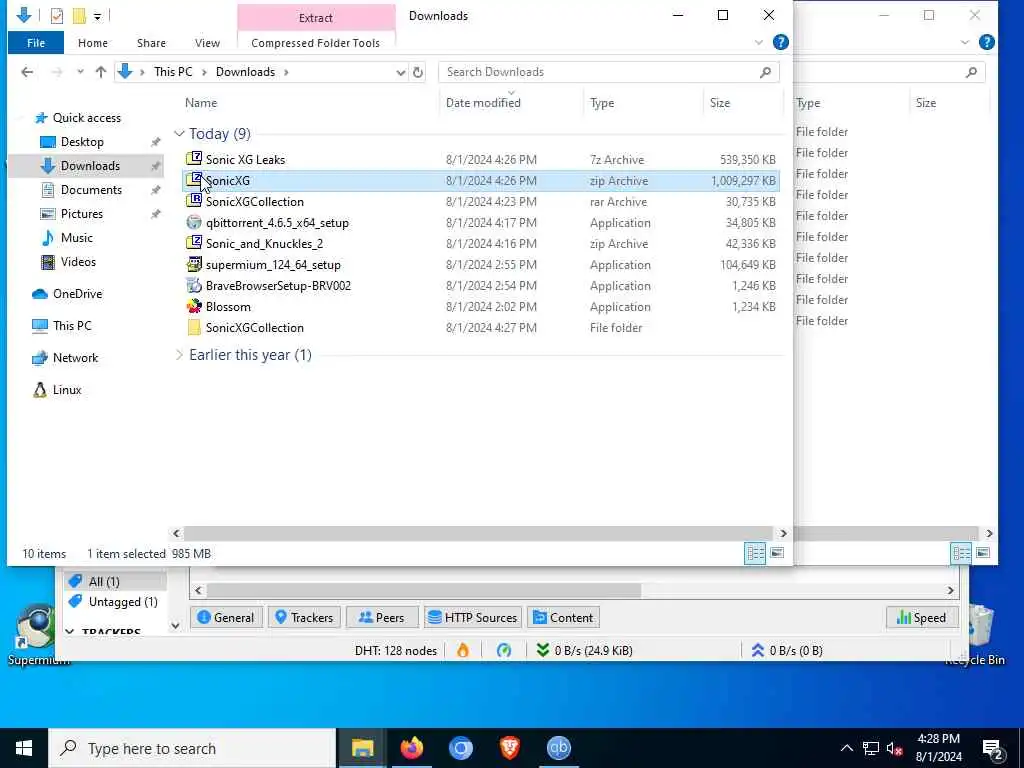1024x768 pixels.
Task: Click the New folder quick access icon
Action: 79,16
